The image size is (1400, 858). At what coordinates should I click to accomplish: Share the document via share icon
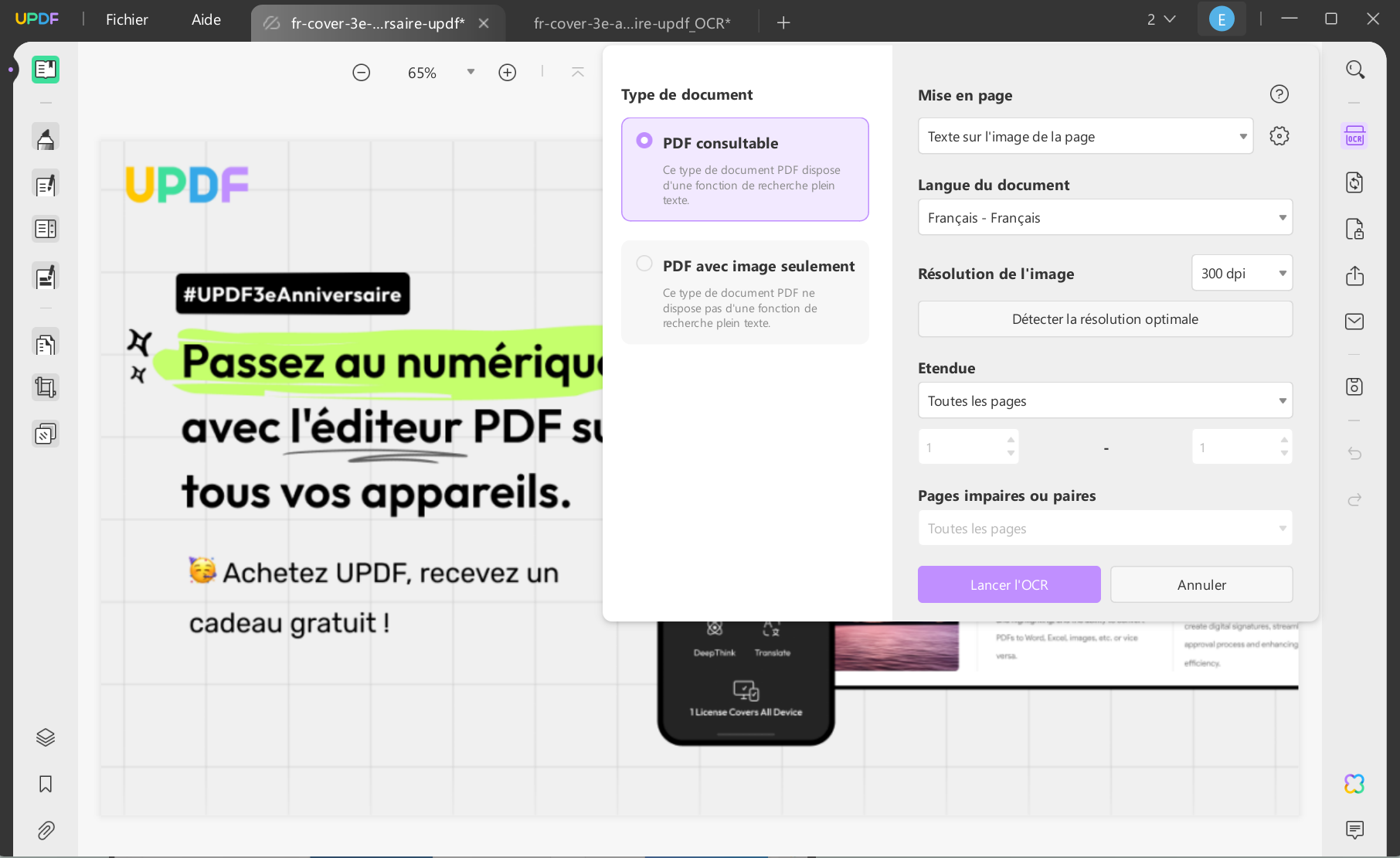(1355, 275)
